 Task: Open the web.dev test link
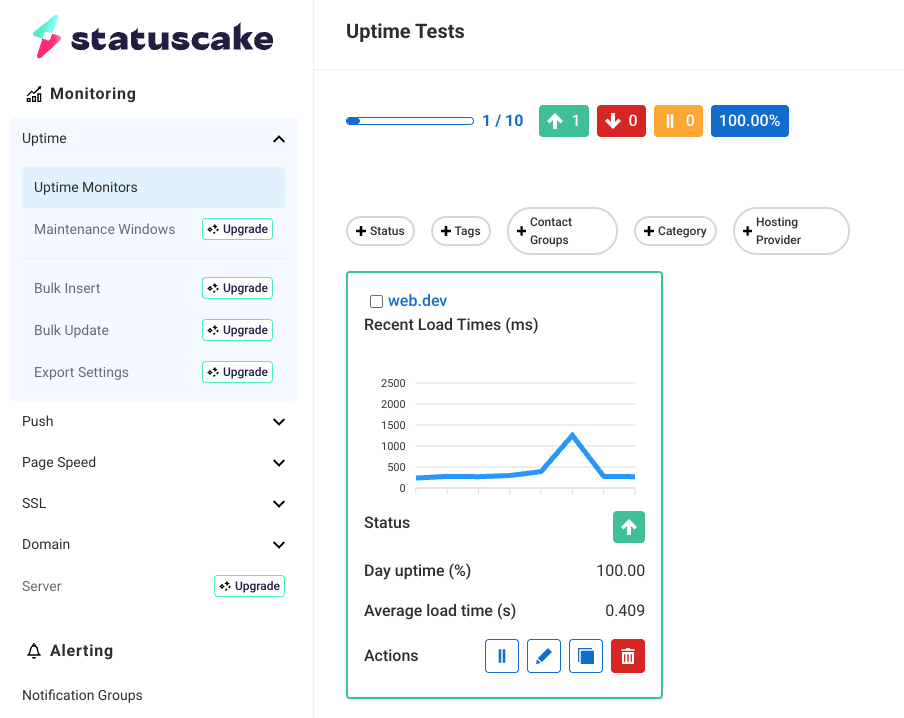417,300
